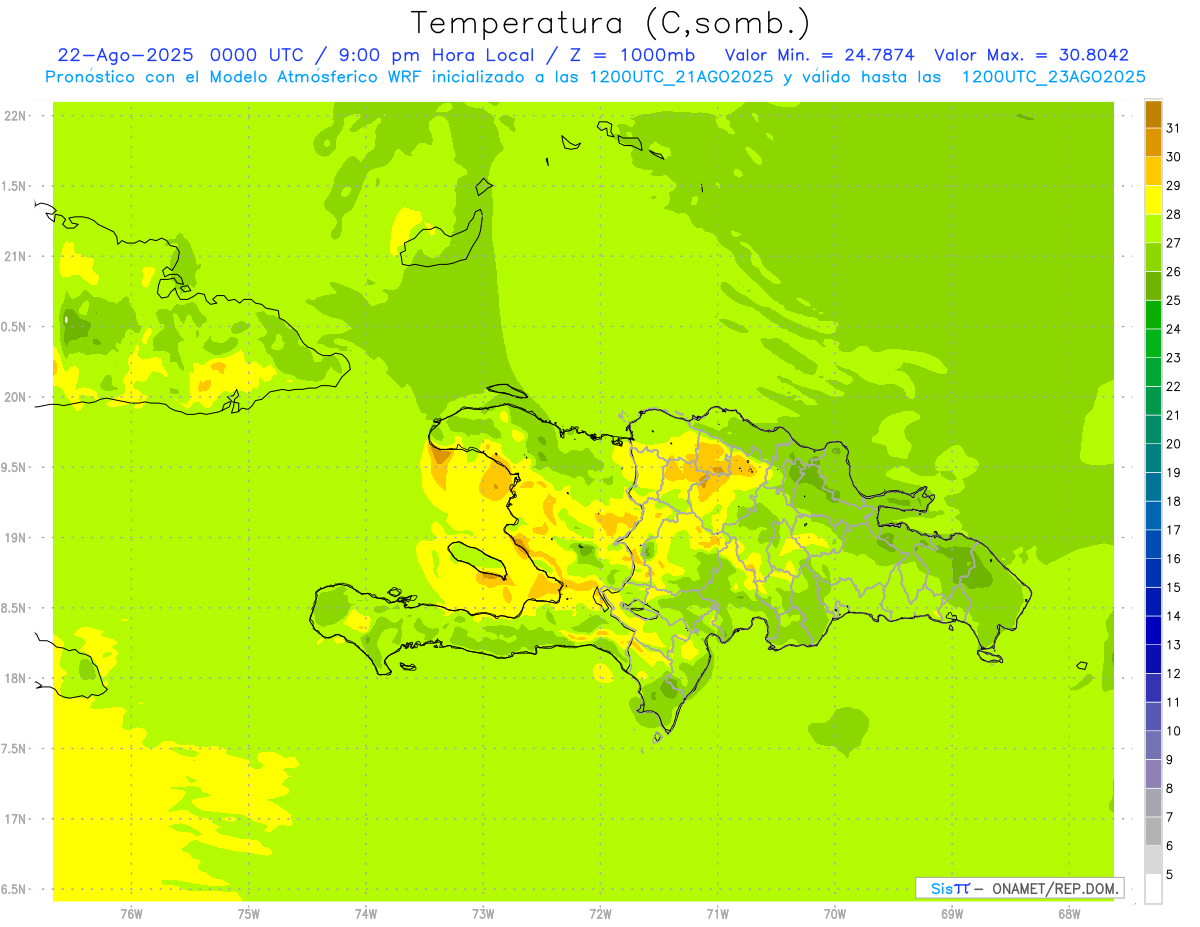The height and width of the screenshot is (927, 1200).
Task: Select the purple legend swatch between 9 and 10
Action: click(1153, 745)
